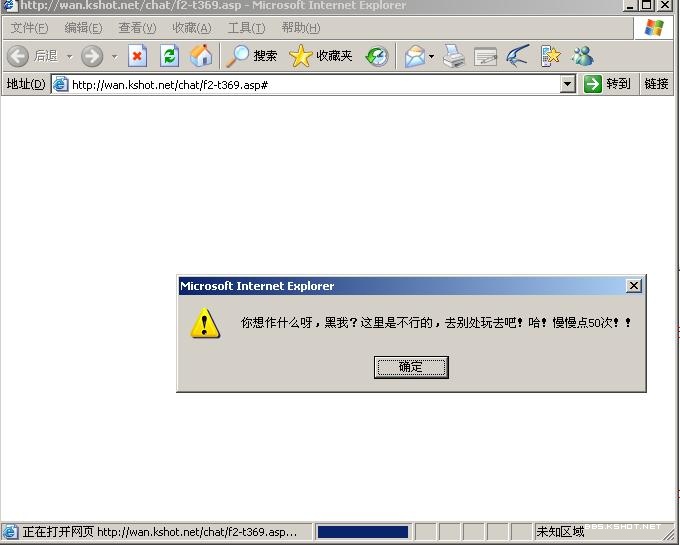Viewport: 680px width, 545px height.
Task: Click the 转到 Go button
Action: point(608,84)
